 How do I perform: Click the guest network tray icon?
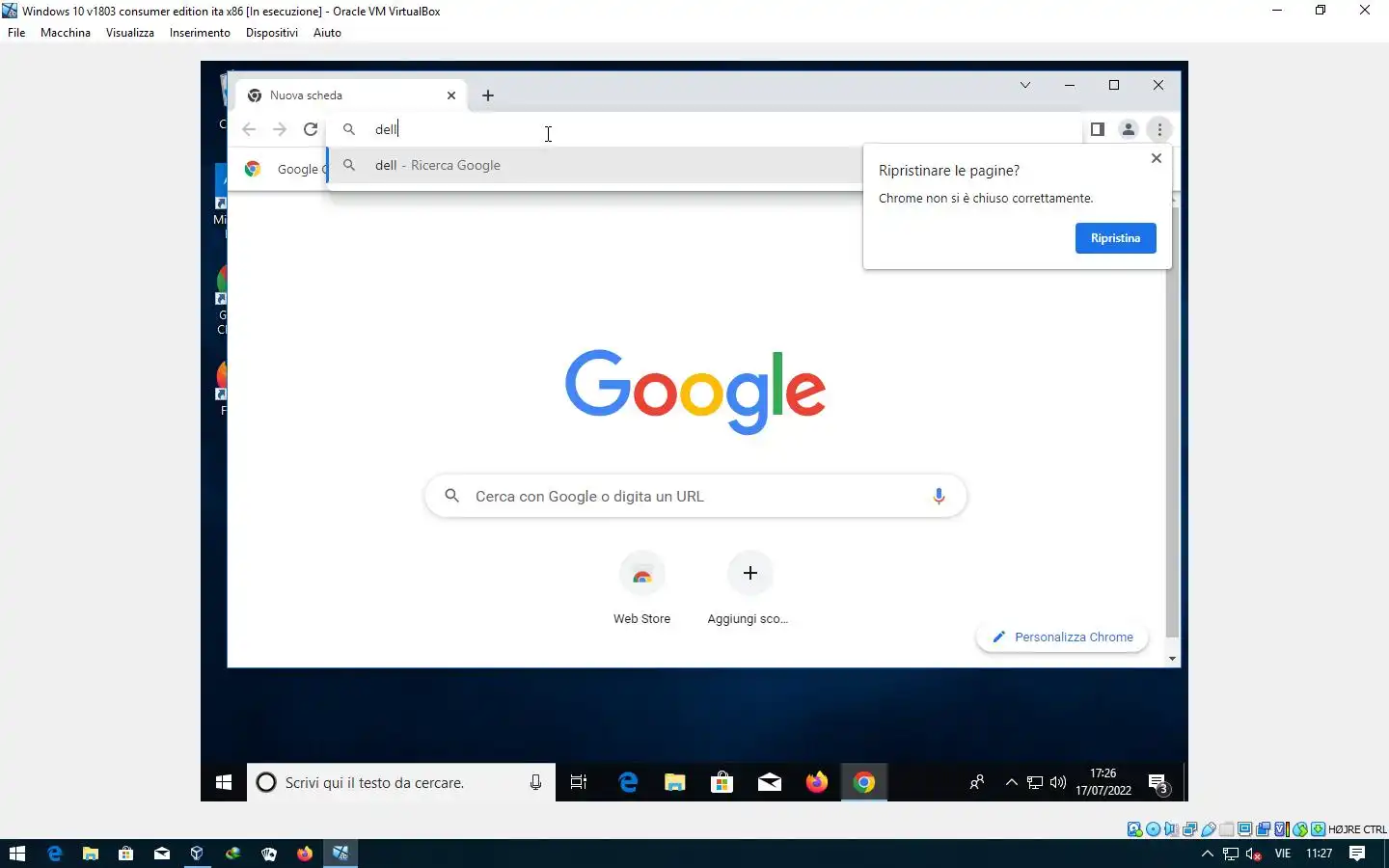click(1035, 782)
